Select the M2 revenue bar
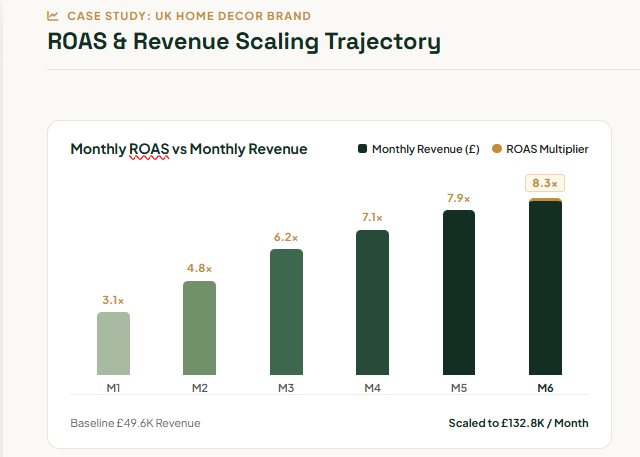Image resolution: width=640 pixels, height=457 pixels. coord(200,328)
